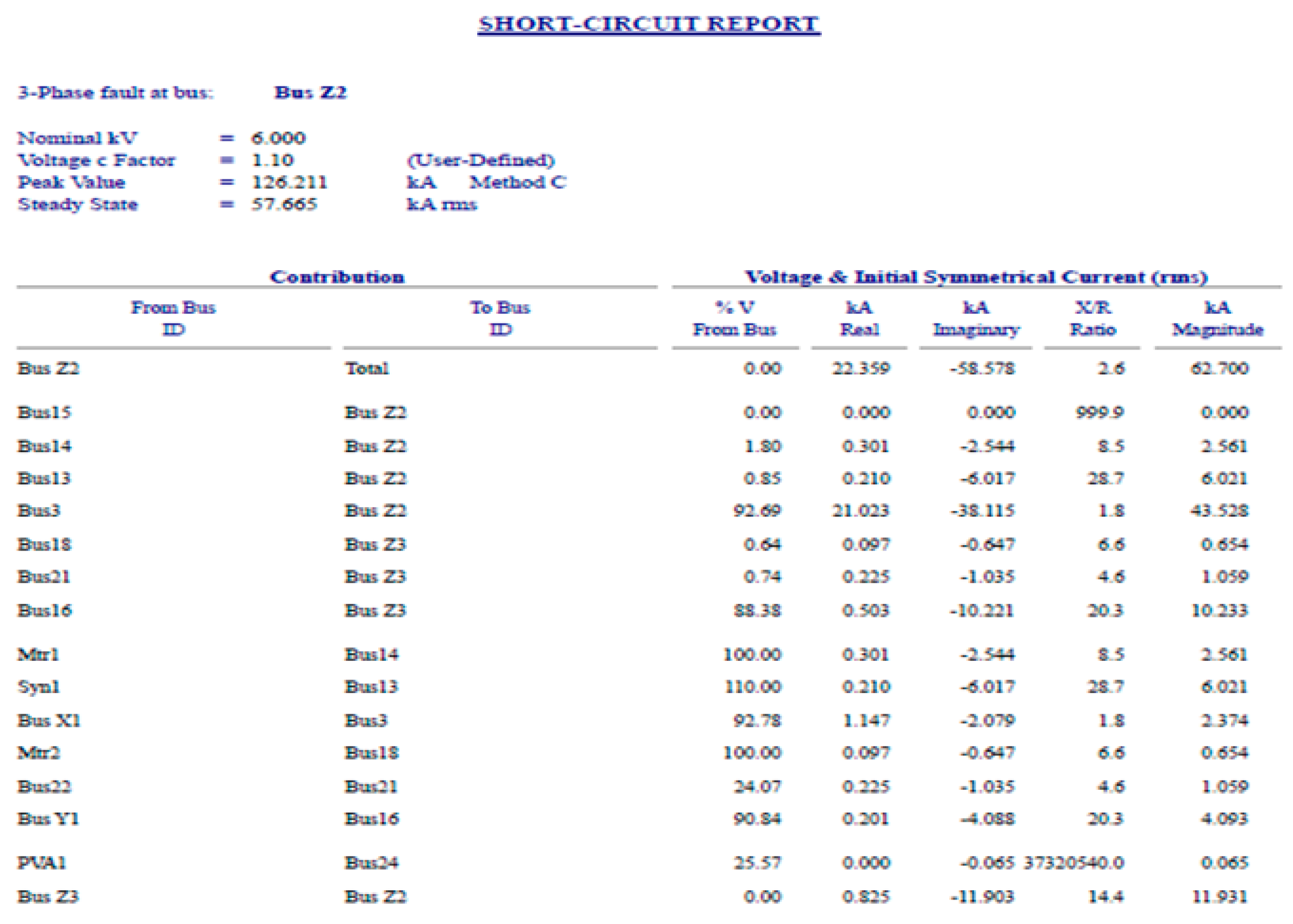Click the Syn1 row label

pos(38,686)
